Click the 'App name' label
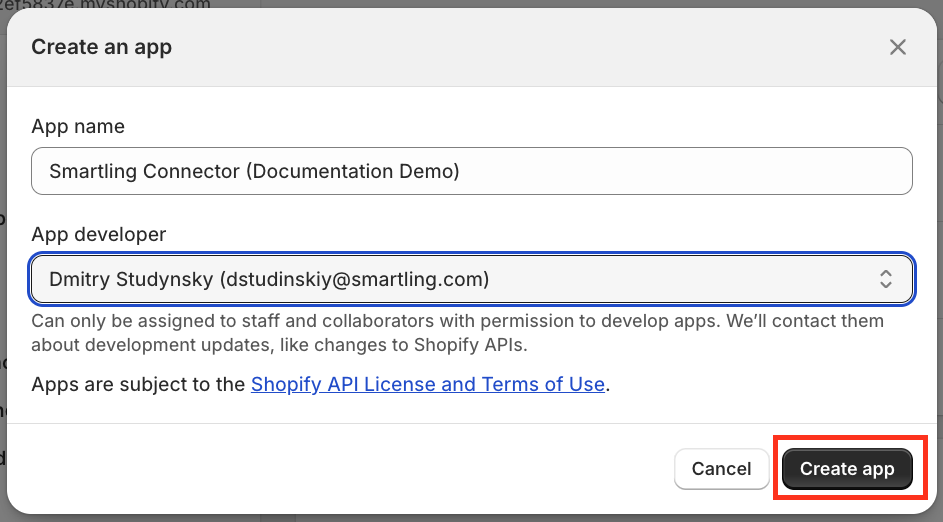 click(78, 126)
